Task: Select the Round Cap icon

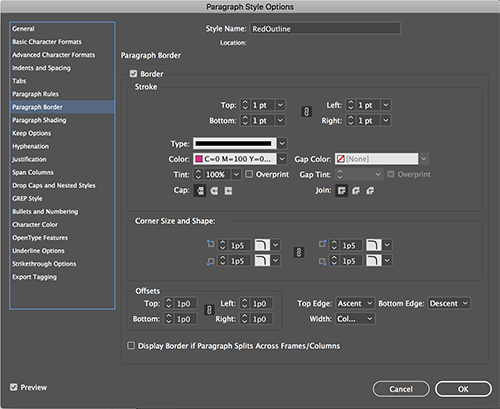Action: [x=214, y=191]
